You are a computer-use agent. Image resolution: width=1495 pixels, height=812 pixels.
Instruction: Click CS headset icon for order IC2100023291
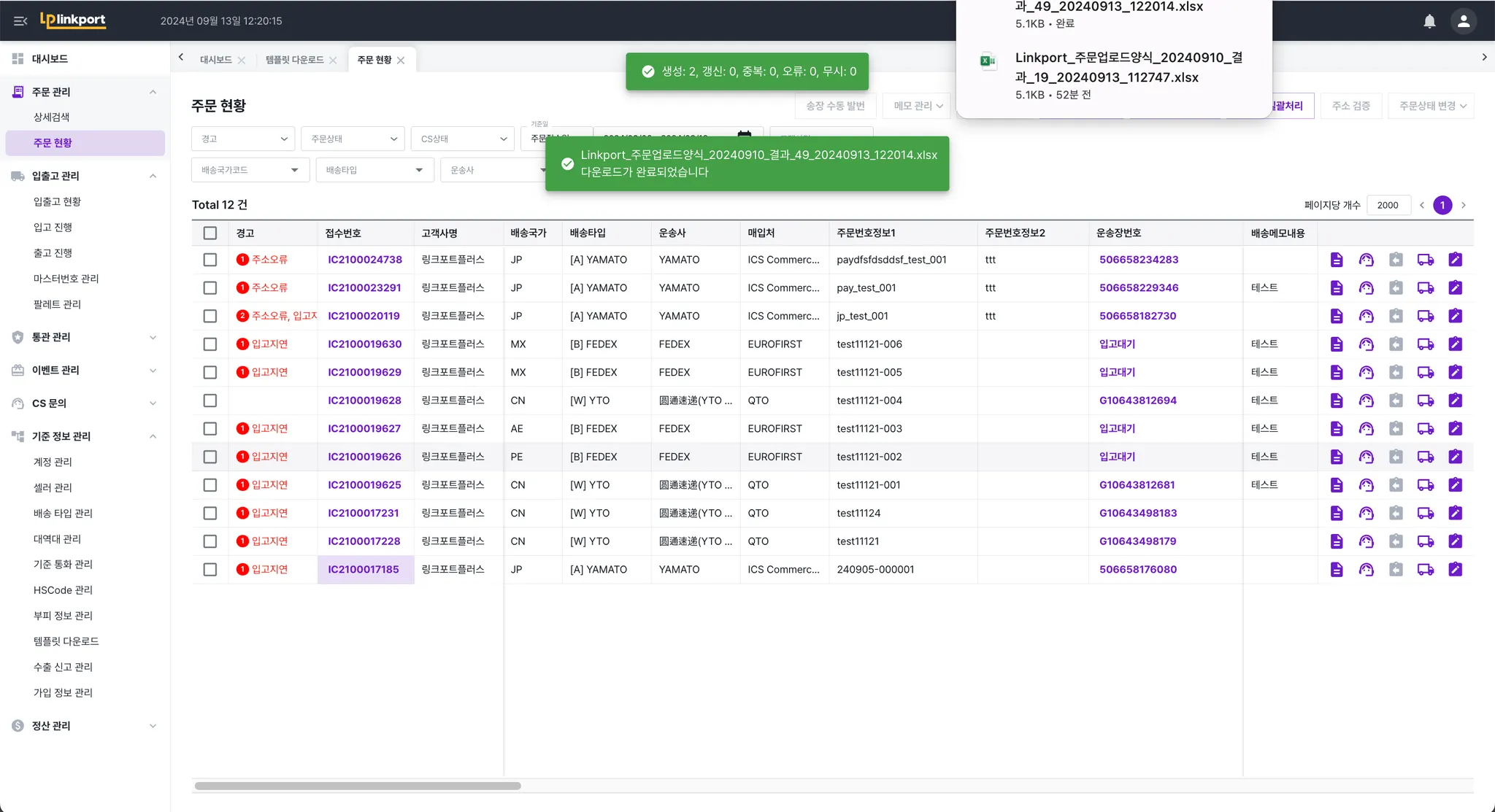1366,288
